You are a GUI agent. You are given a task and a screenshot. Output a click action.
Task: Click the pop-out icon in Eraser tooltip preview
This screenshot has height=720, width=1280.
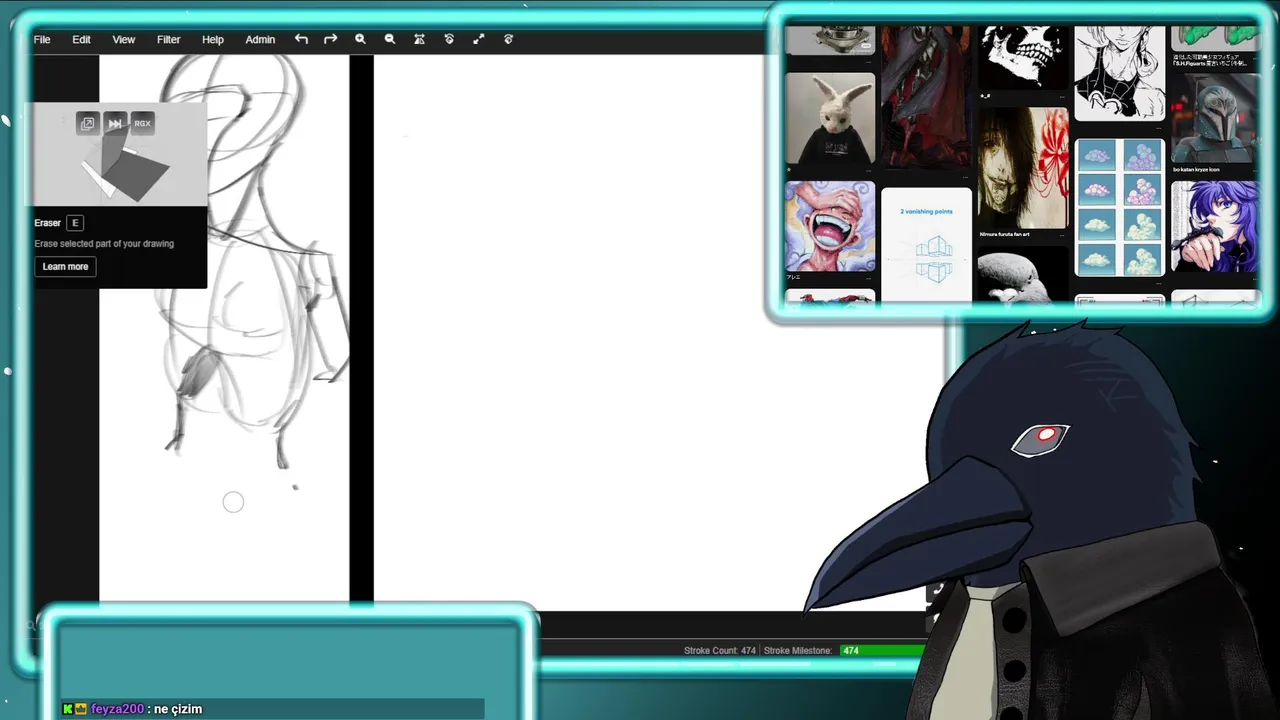(87, 123)
